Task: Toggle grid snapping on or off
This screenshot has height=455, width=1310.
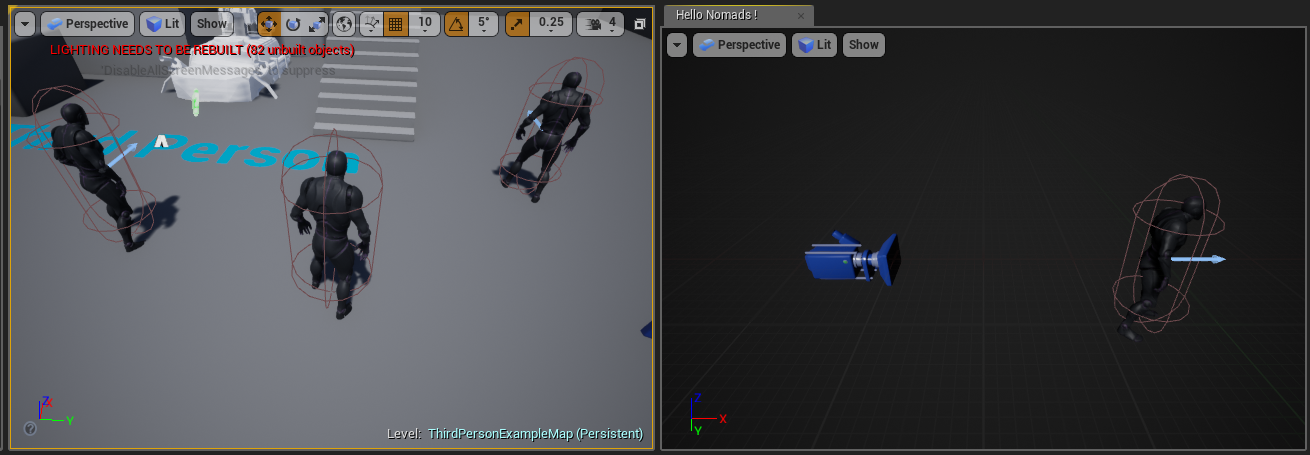Action: [x=396, y=23]
